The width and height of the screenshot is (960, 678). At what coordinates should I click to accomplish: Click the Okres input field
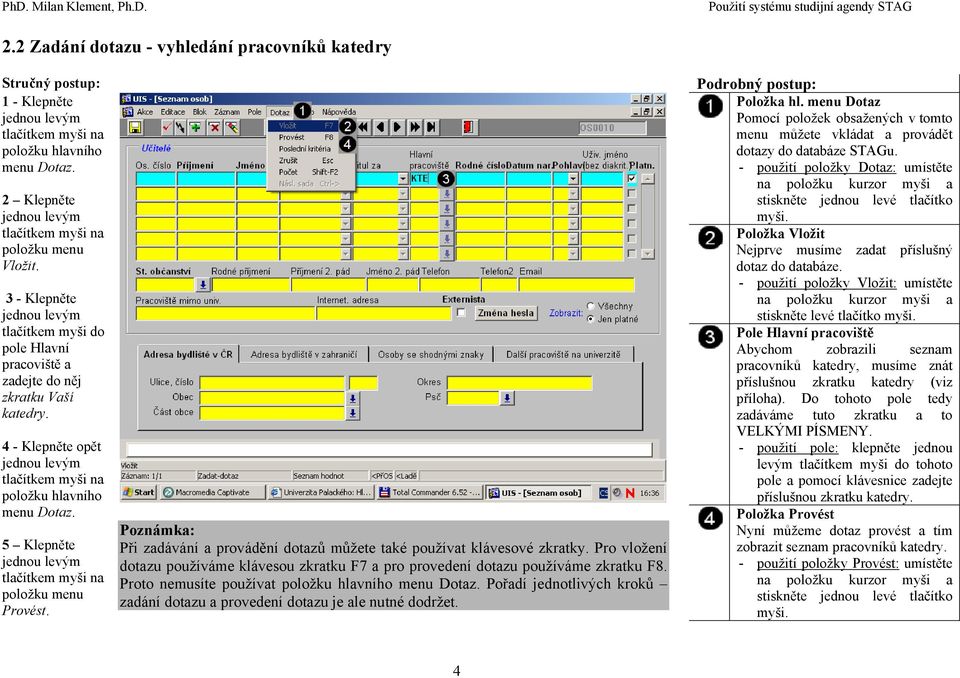pos(520,383)
